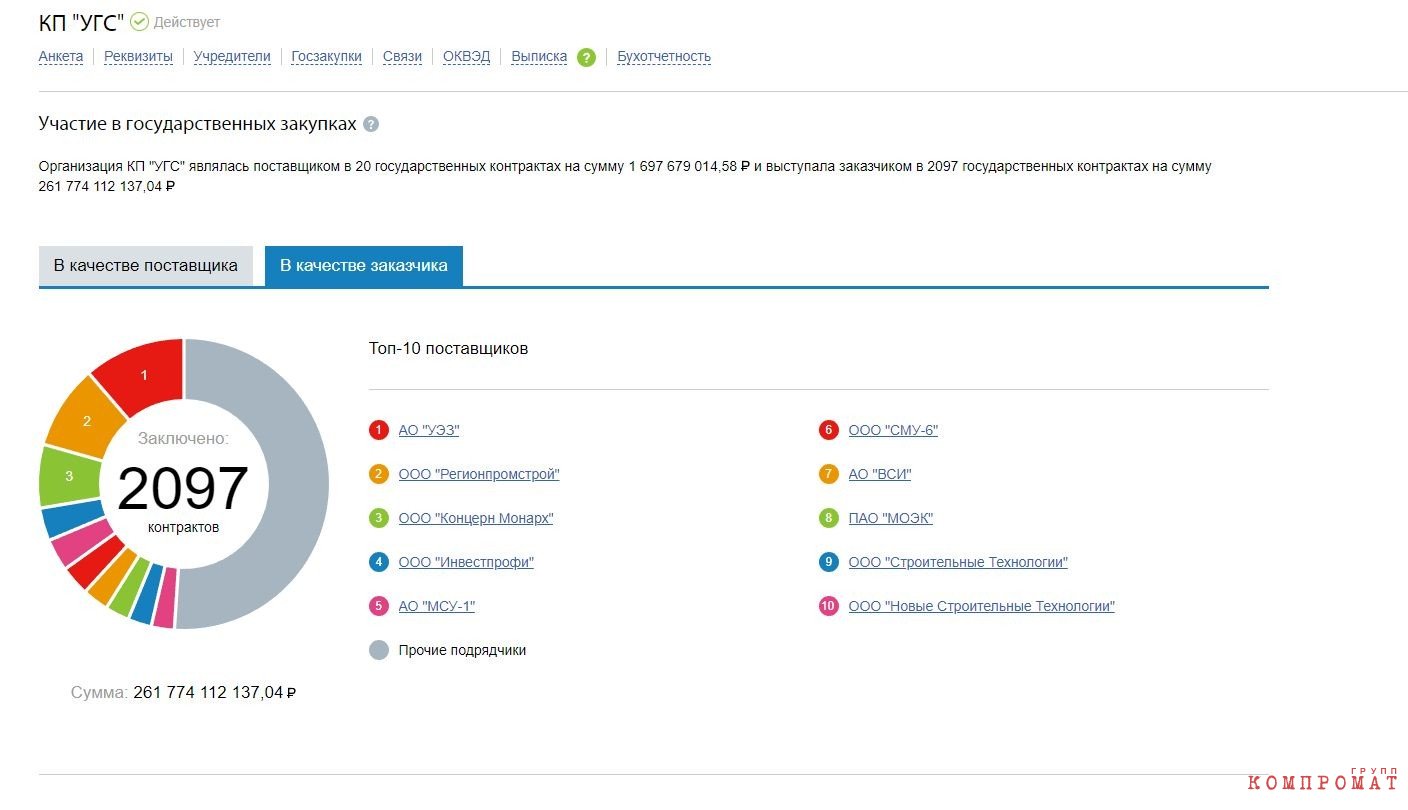Click the Топ-10 поставщиков heading
This screenshot has height=810, width=1408.
[x=448, y=349]
